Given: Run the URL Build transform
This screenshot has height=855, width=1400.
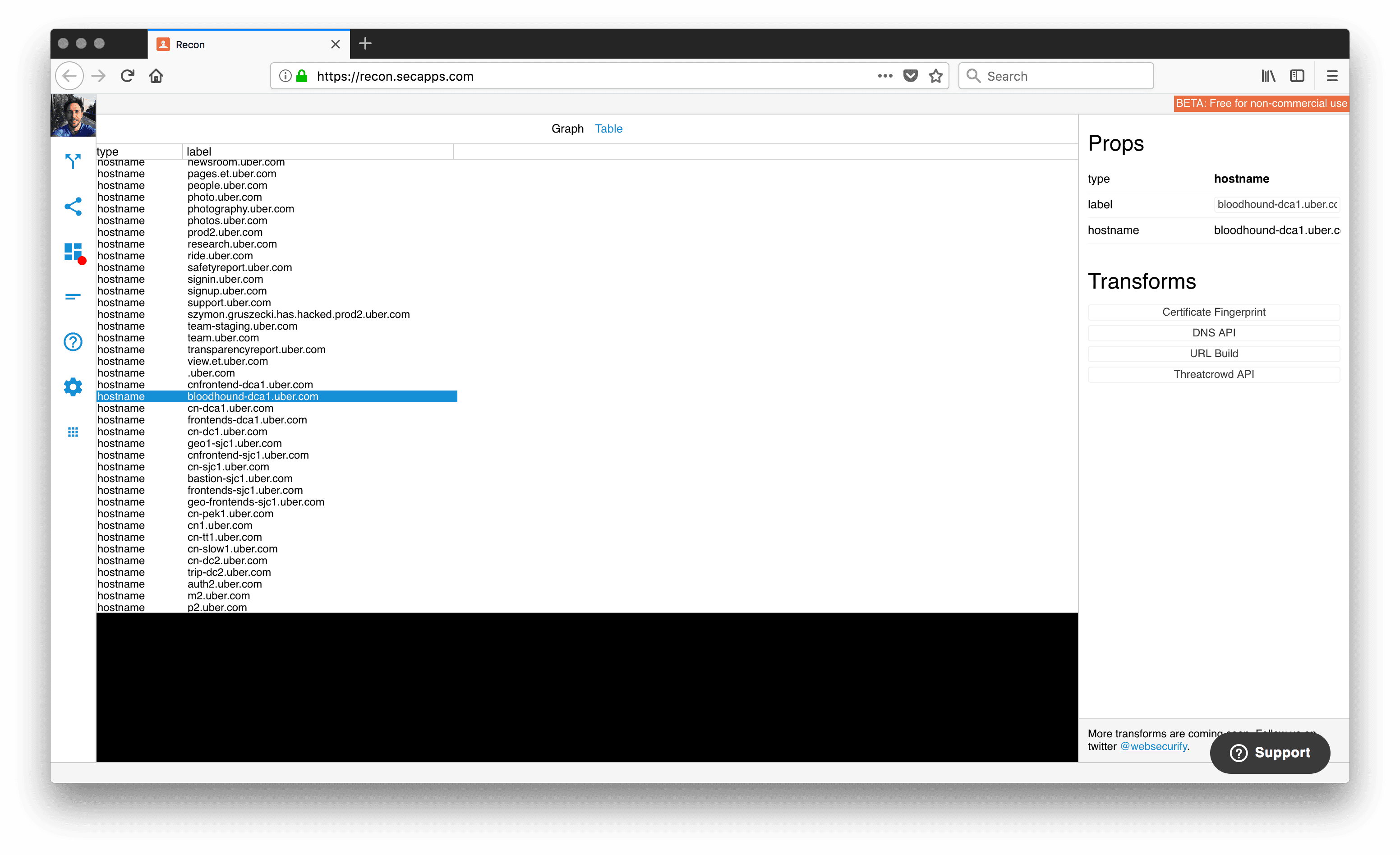Looking at the screenshot, I should tap(1214, 354).
